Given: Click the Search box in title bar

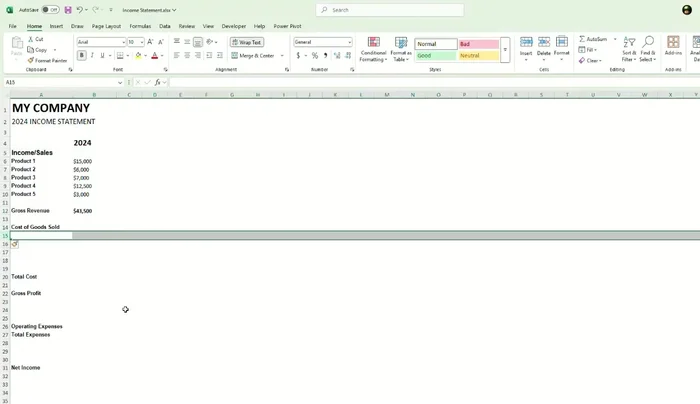Looking at the screenshot, I should [390, 10].
